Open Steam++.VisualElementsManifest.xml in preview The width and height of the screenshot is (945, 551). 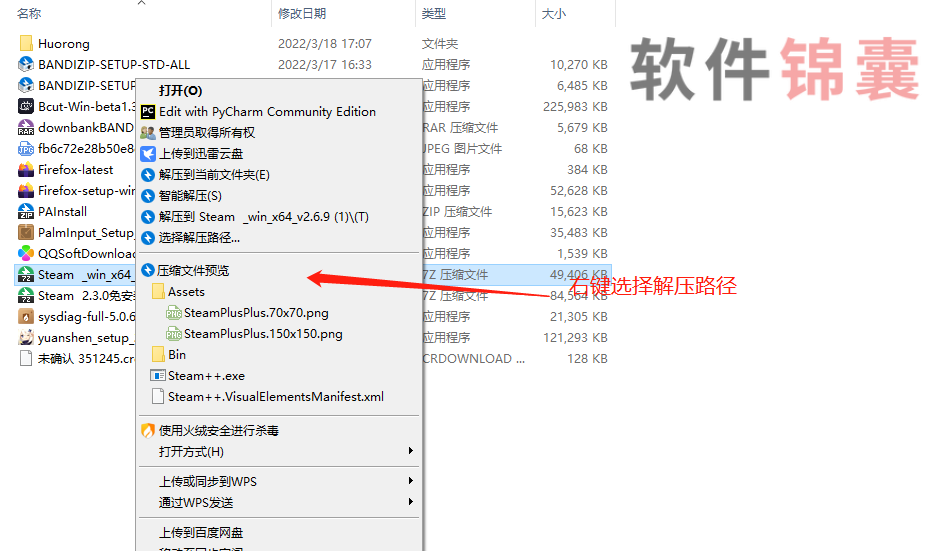[x=276, y=397]
